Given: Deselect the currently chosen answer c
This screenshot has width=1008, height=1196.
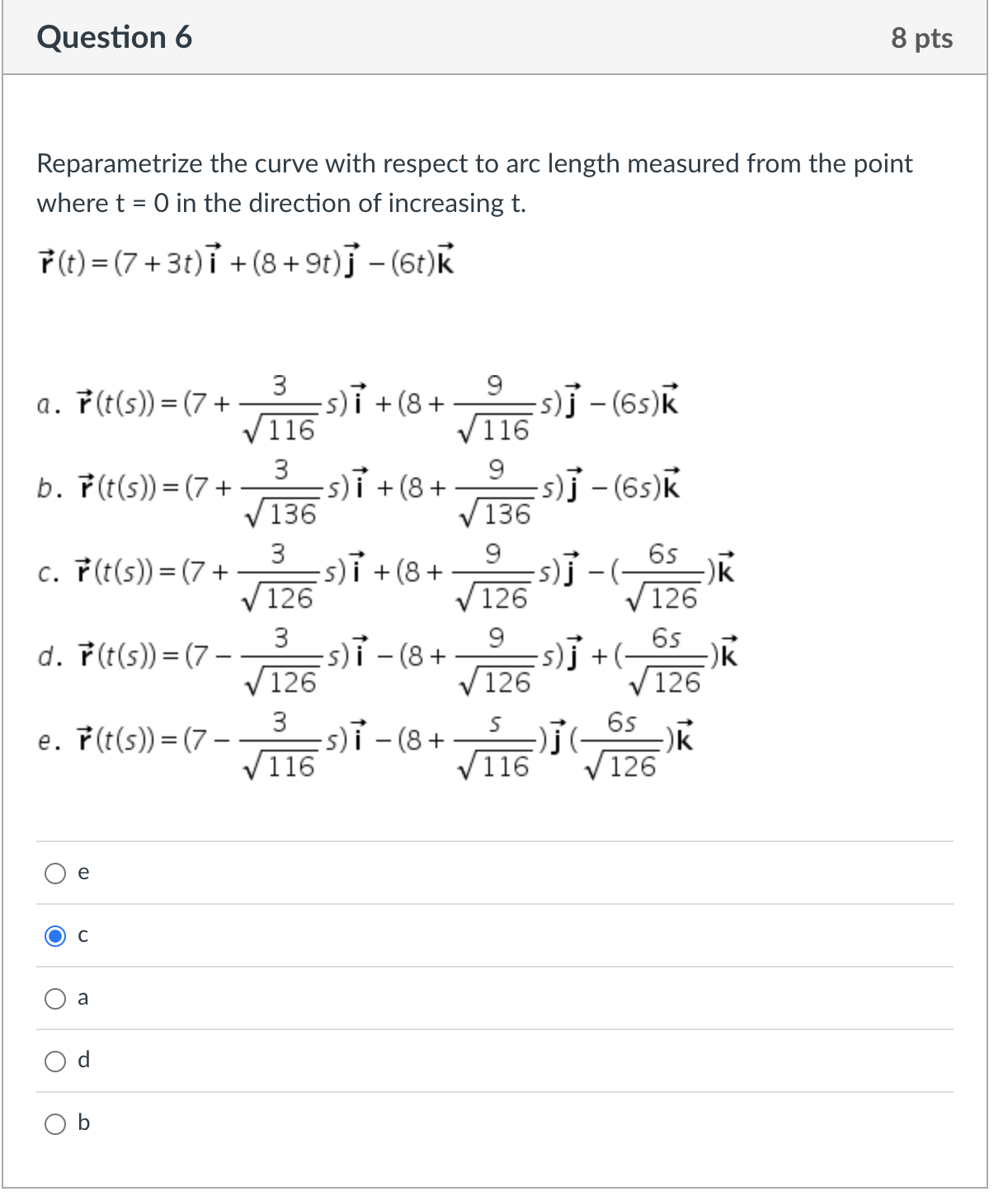Looking at the screenshot, I should pos(55,936).
